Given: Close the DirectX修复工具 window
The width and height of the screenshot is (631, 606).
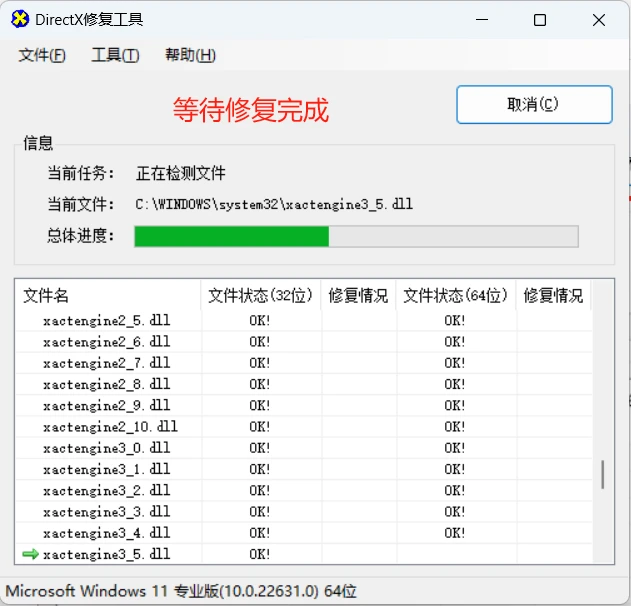Looking at the screenshot, I should click(x=599, y=20).
